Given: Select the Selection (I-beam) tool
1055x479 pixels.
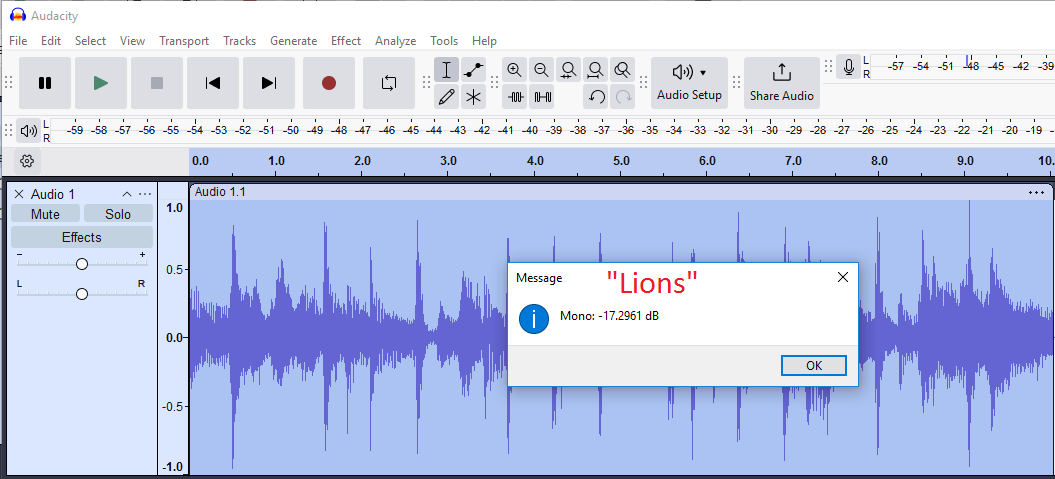Looking at the screenshot, I should [446, 69].
